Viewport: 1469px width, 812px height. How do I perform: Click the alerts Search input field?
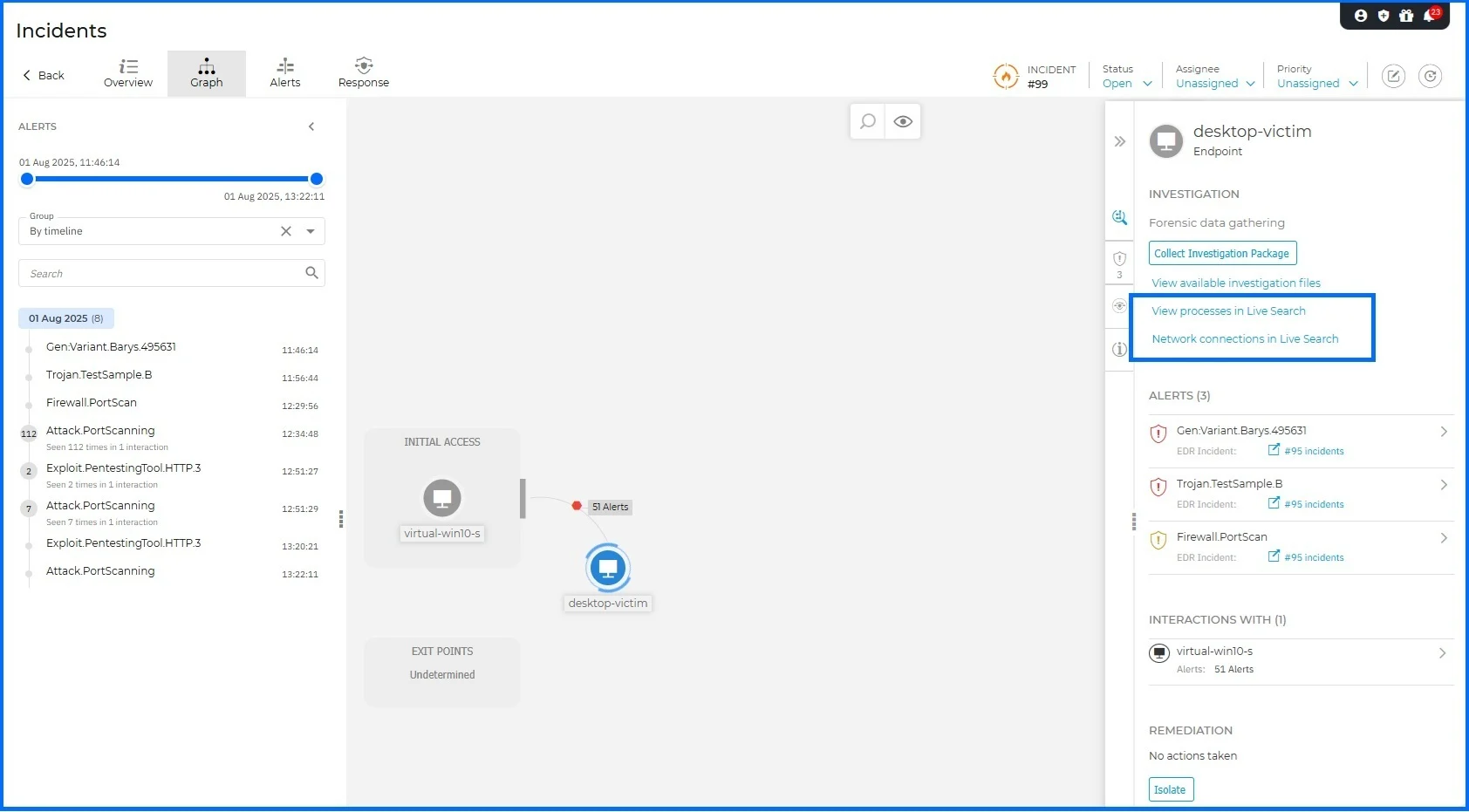click(161, 274)
